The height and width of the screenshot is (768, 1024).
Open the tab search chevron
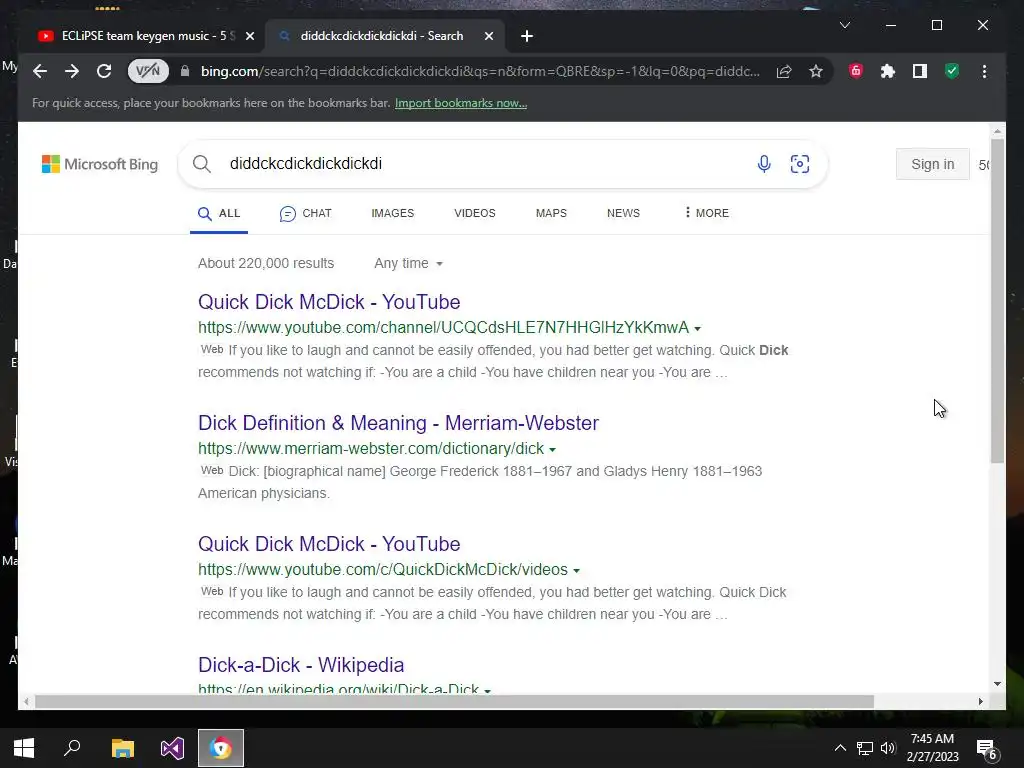(x=844, y=25)
